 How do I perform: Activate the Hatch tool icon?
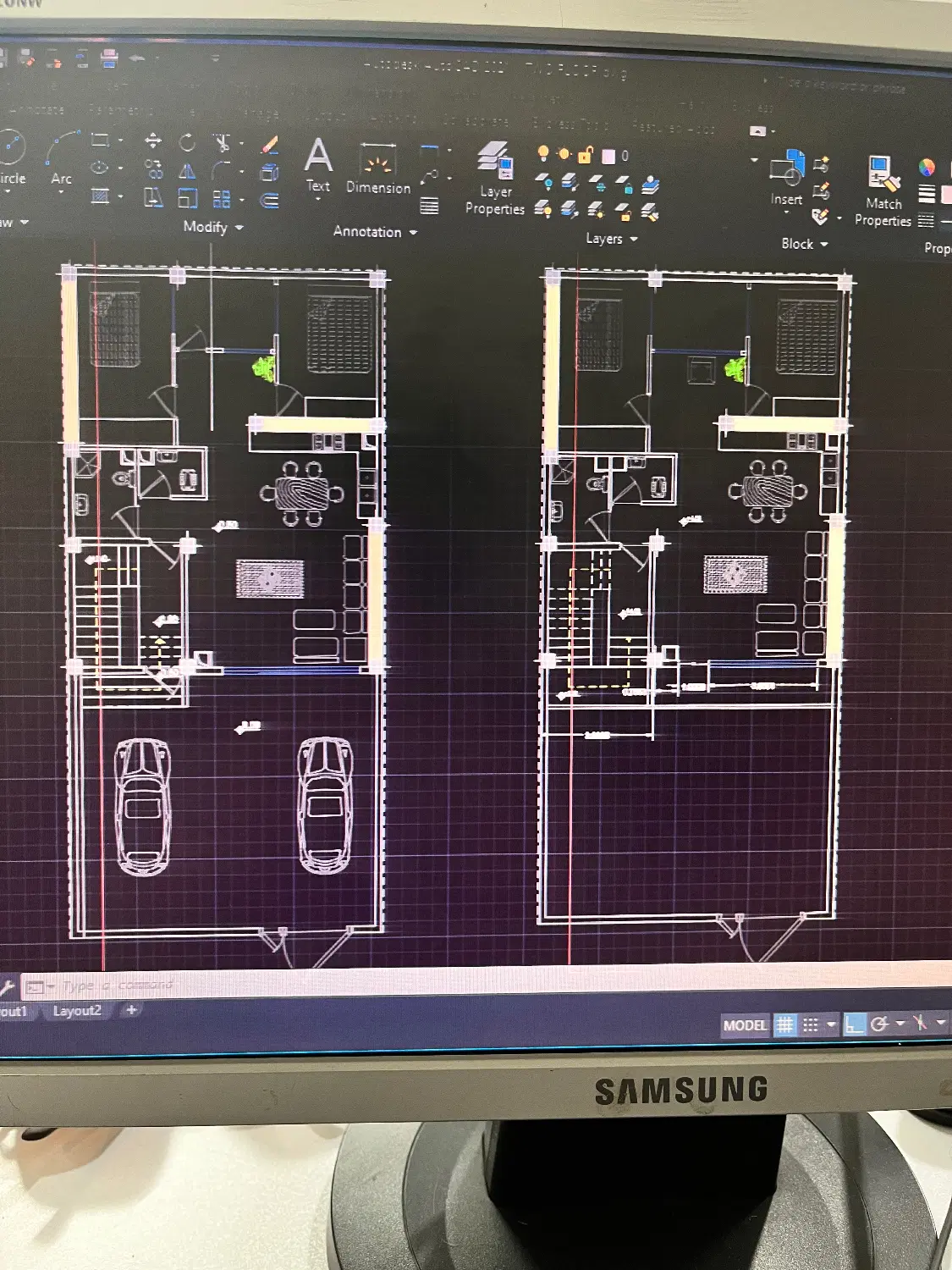(100, 196)
